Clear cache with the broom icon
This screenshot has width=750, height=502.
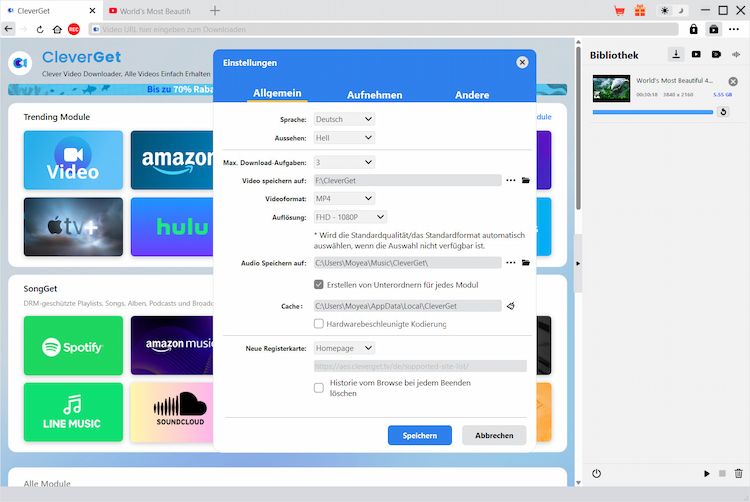click(x=511, y=306)
